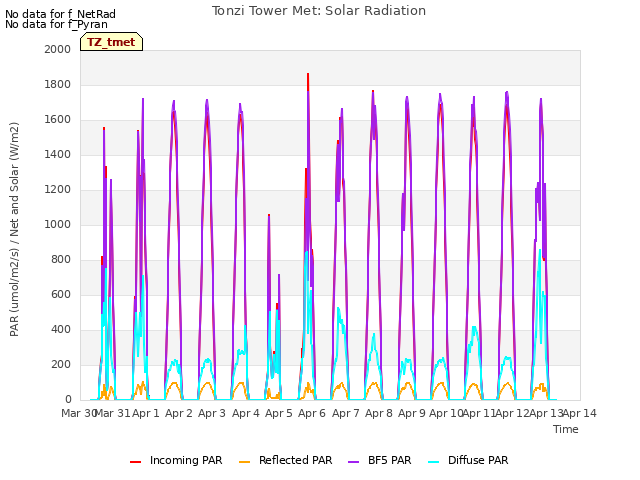Click the Apr 5 x-axis date label
This screenshot has height=480, width=640.
pos(279,413)
